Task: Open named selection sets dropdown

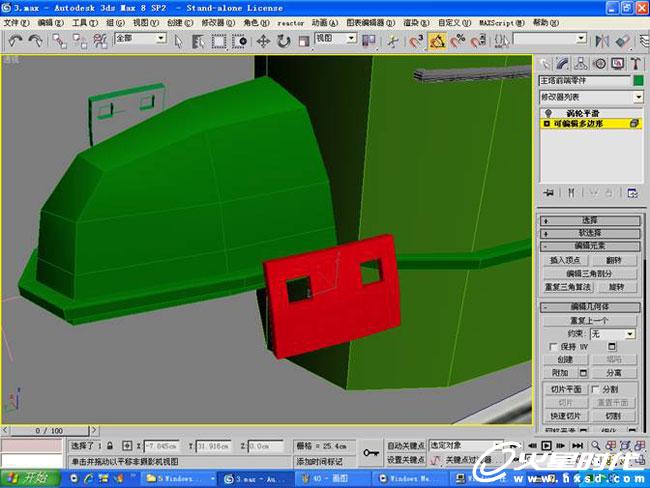Action: pos(582,39)
